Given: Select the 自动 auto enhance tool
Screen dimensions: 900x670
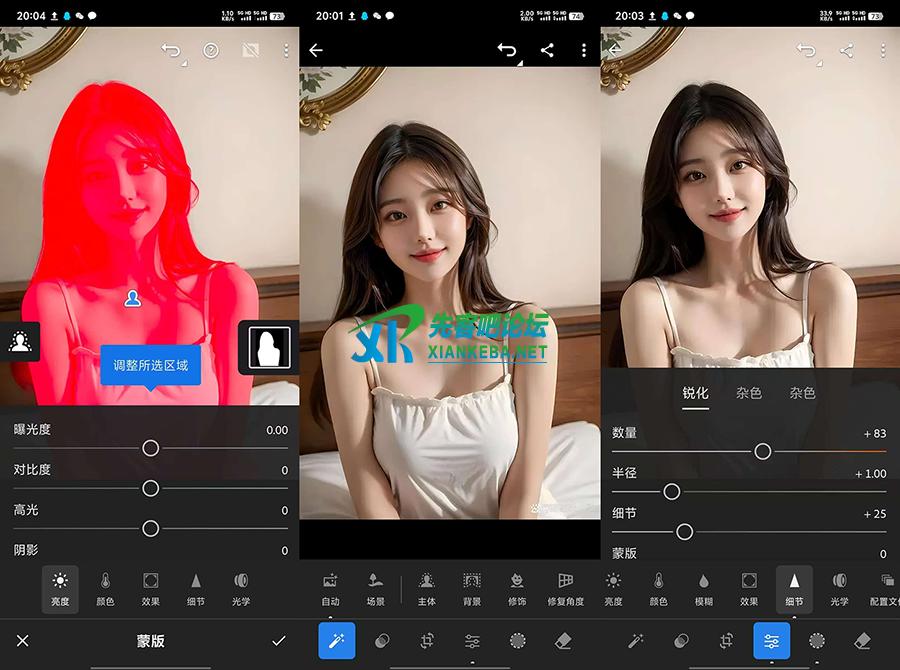Looking at the screenshot, I should pyautogui.click(x=330, y=588).
